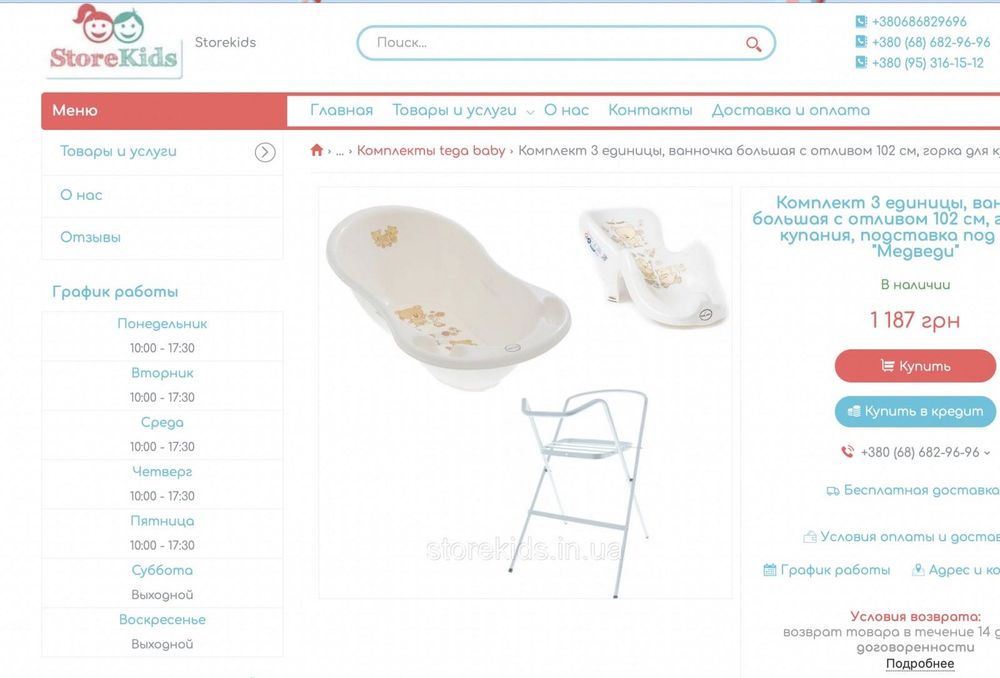The height and width of the screenshot is (678, 1000).
Task: Click the search magnifier icon
Action: click(x=753, y=44)
